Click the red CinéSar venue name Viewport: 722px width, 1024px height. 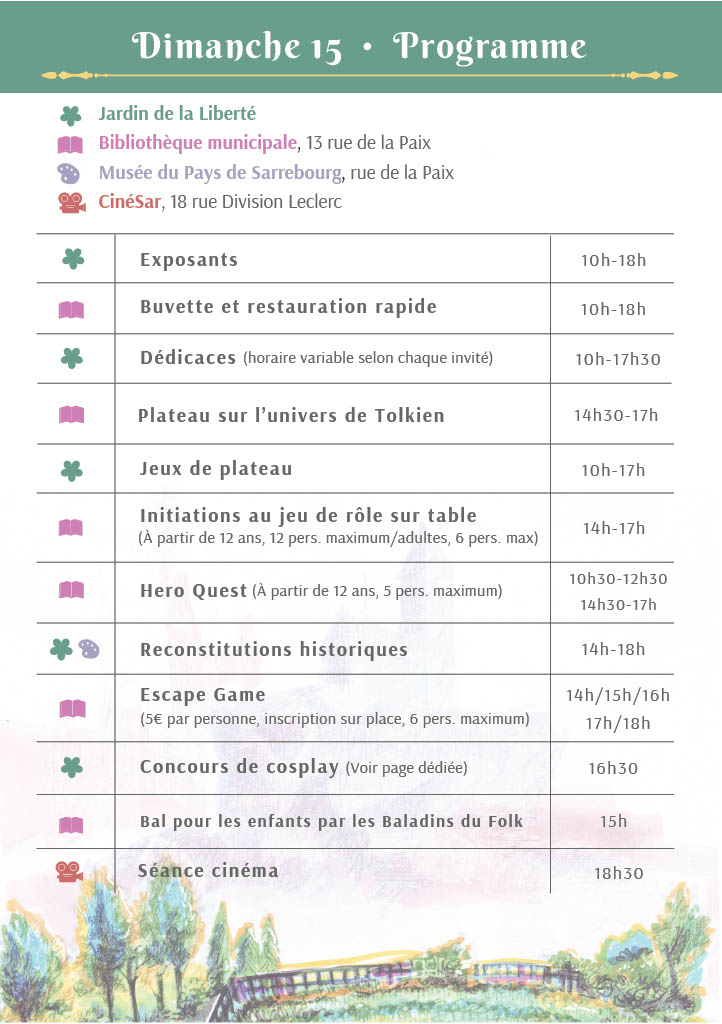tap(129, 203)
